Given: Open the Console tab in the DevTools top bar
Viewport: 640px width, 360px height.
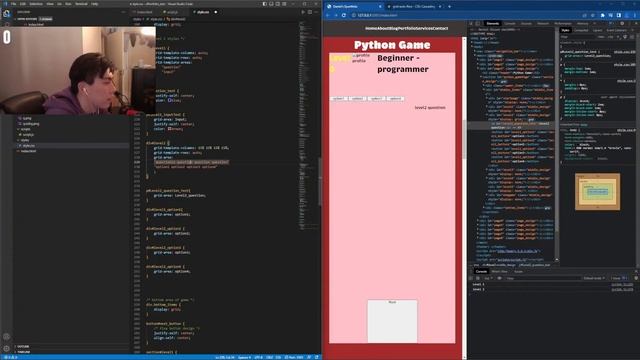Looking at the screenshot, I should pos(509,24).
